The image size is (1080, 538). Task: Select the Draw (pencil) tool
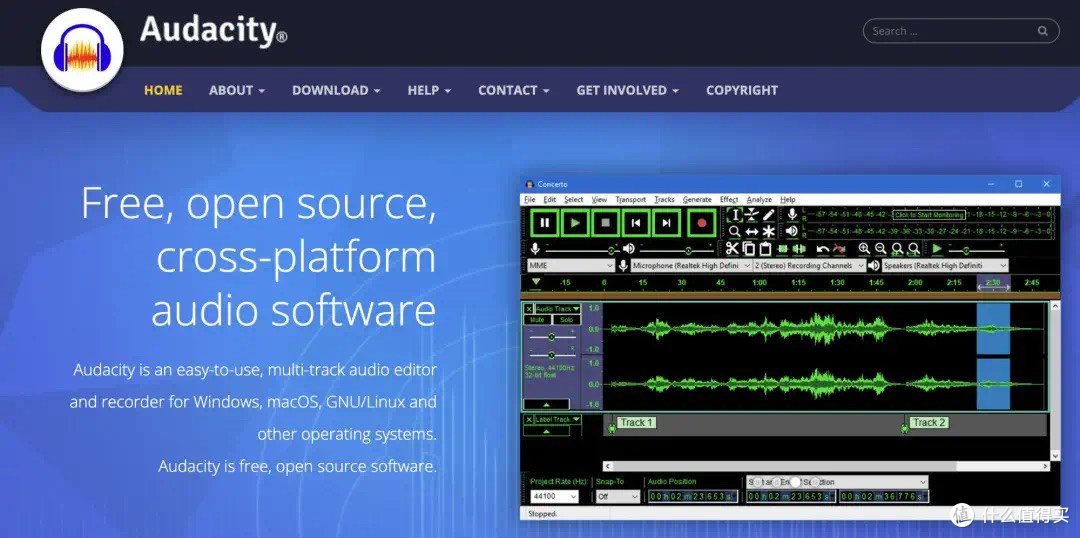pyautogui.click(x=769, y=215)
